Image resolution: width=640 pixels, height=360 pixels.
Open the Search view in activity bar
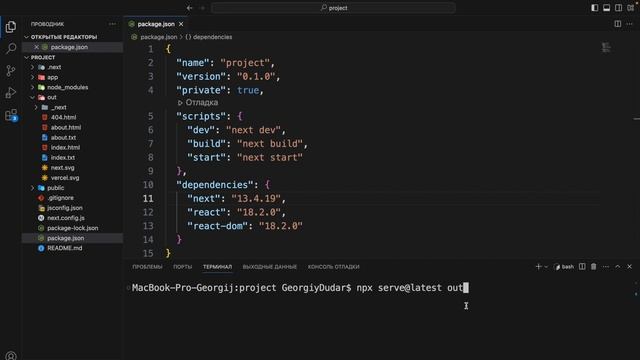[11, 49]
